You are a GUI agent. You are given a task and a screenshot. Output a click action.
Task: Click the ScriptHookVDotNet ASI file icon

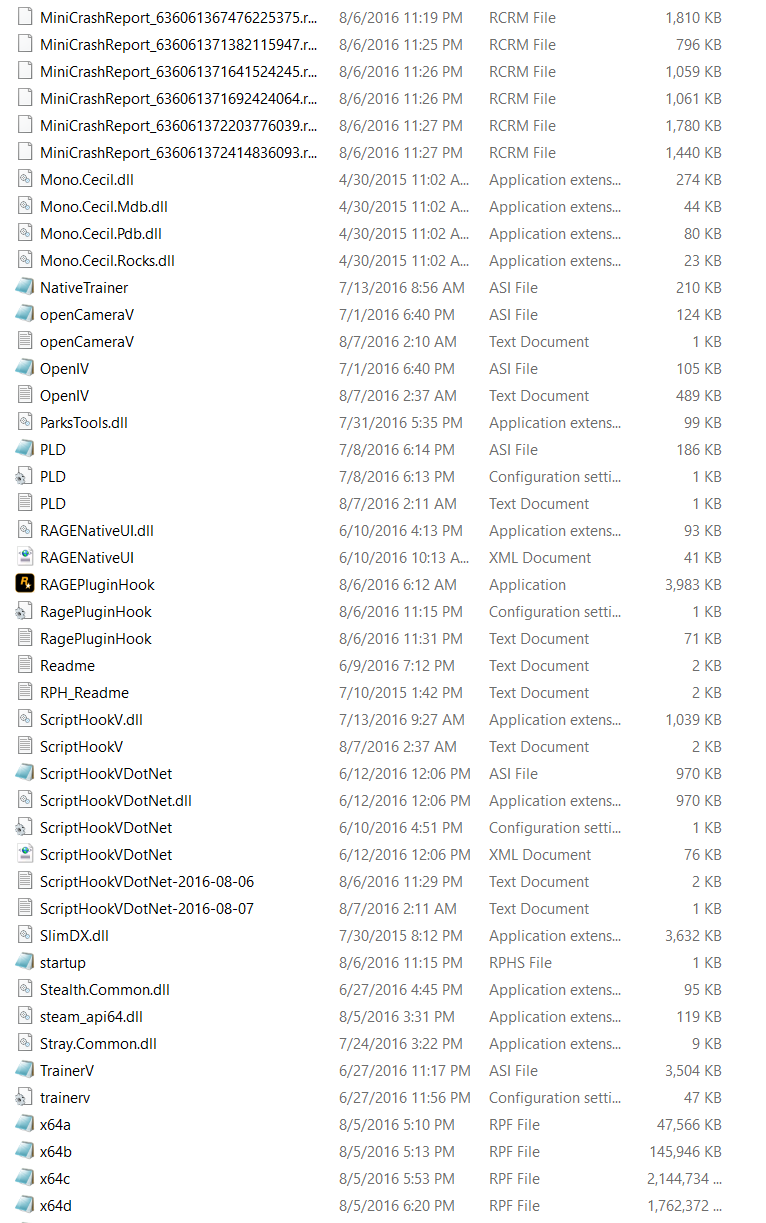coord(25,773)
